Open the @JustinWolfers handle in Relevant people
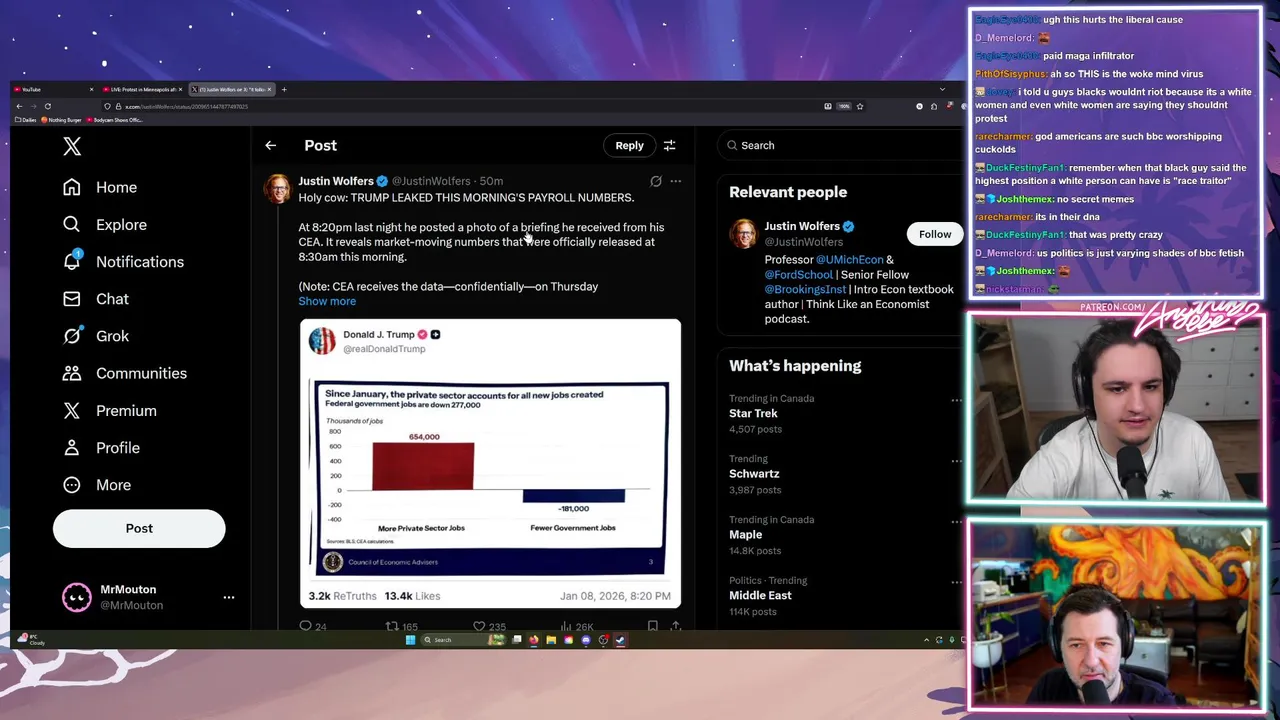The height and width of the screenshot is (720, 1280). pos(804,241)
